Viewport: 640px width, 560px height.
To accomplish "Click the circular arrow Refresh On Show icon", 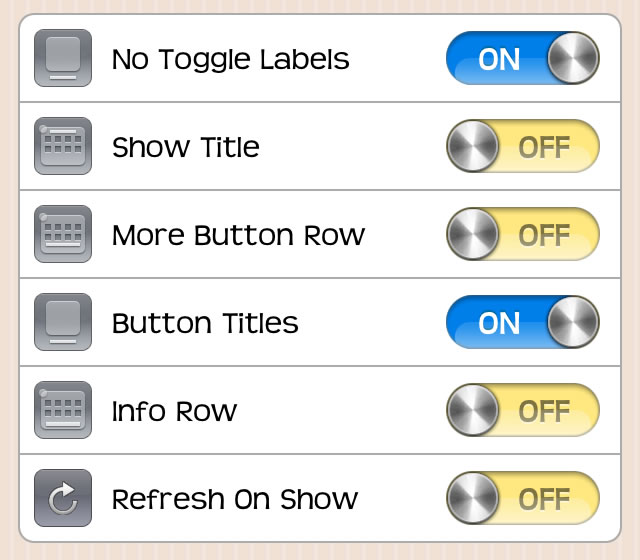I will point(63,498).
